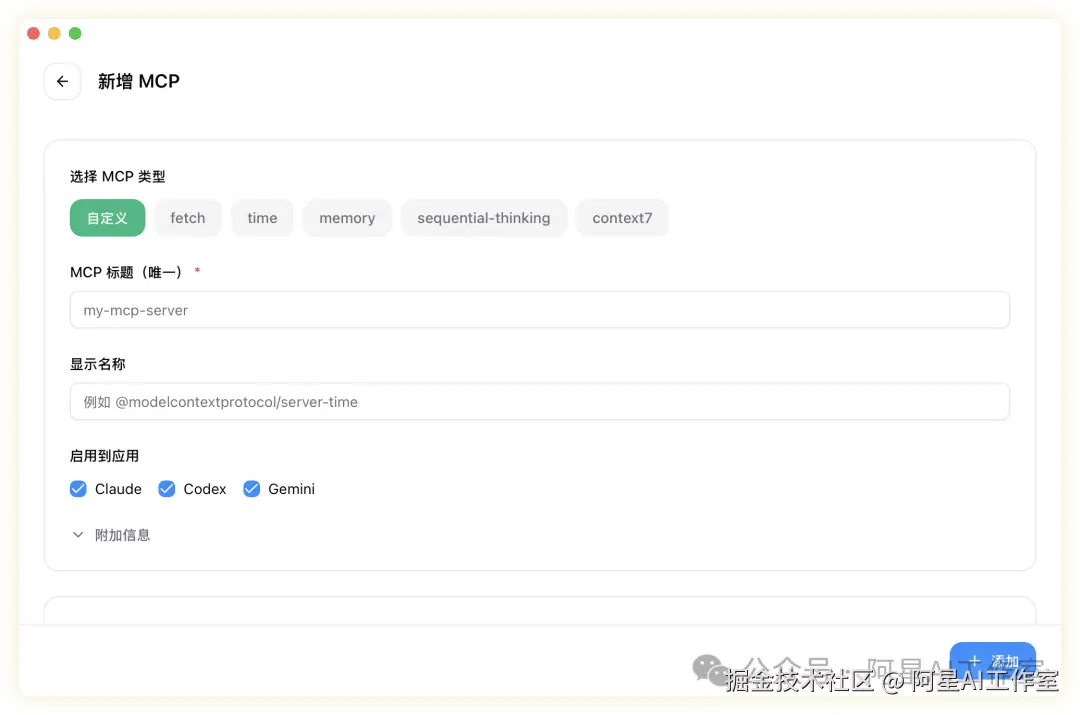The width and height of the screenshot is (1080, 715).
Task: Close the window with red button
Action: coord(33,33)
